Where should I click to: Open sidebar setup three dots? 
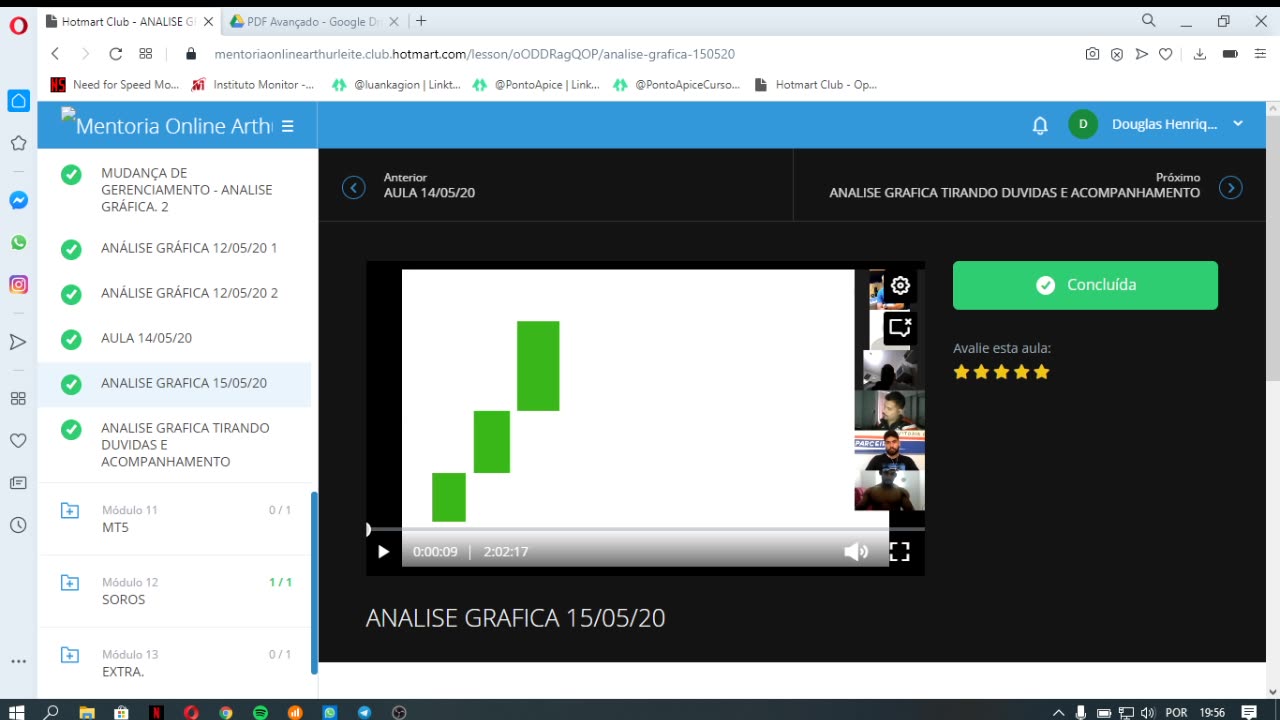coord(18,661)
